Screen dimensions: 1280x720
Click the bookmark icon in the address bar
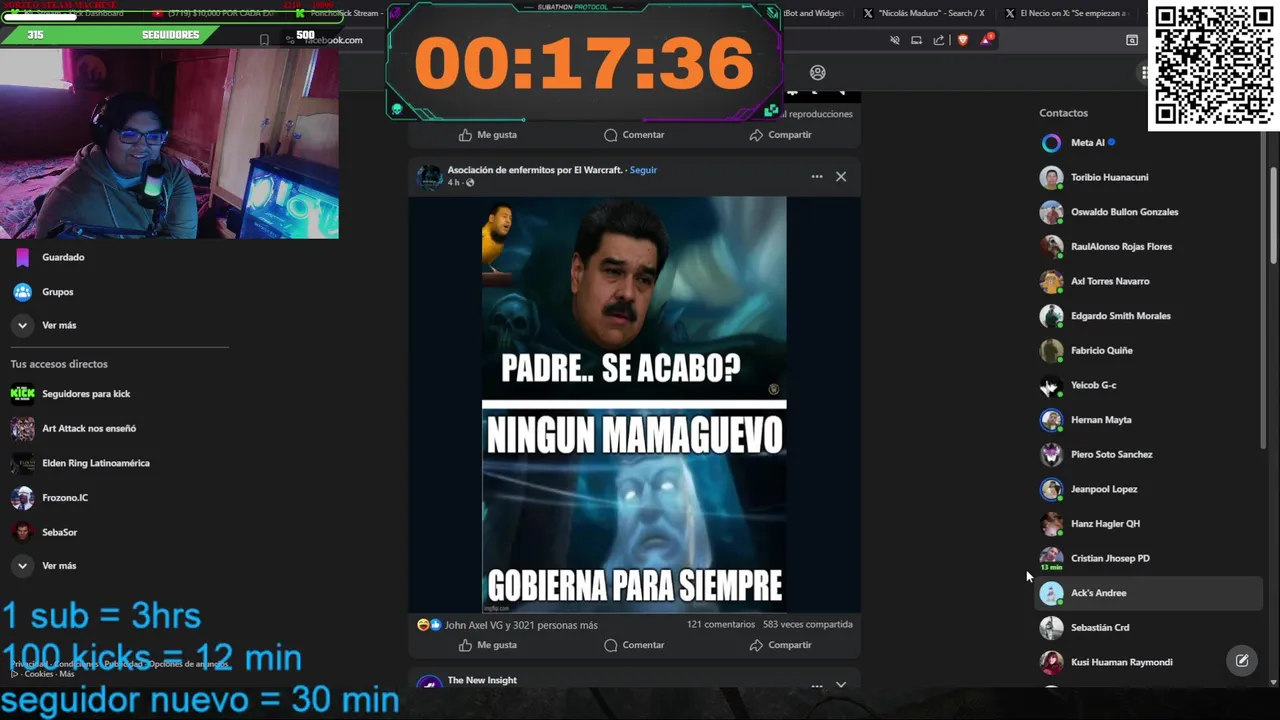(x=264, y=40)
